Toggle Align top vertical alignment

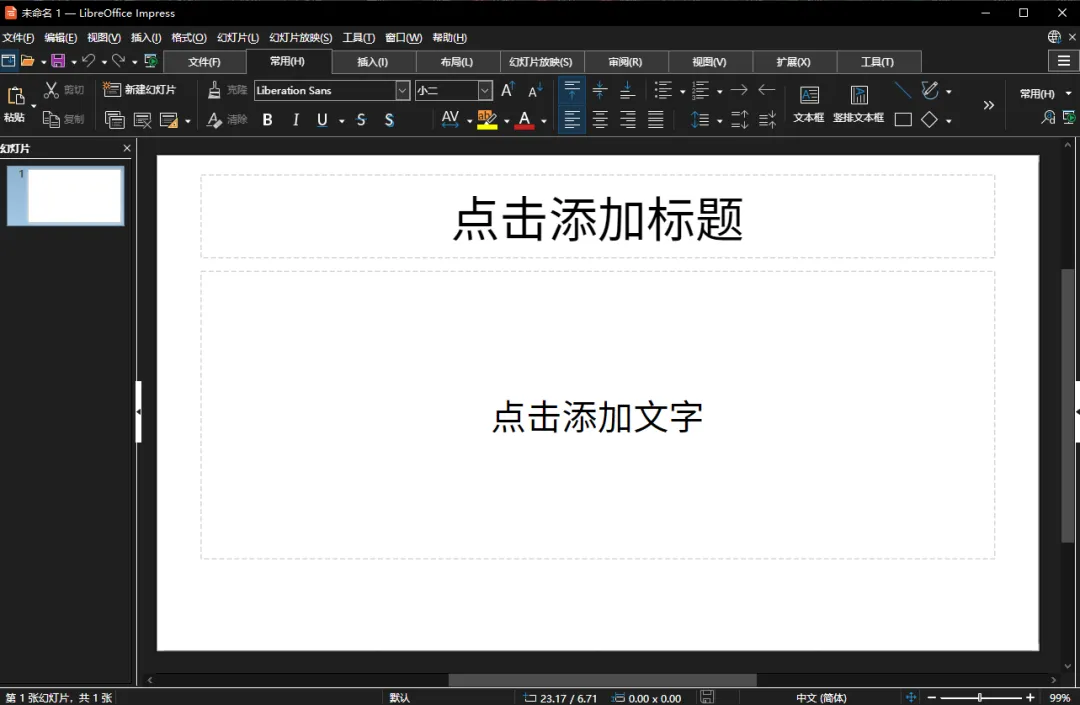click(x=572, y=90)
